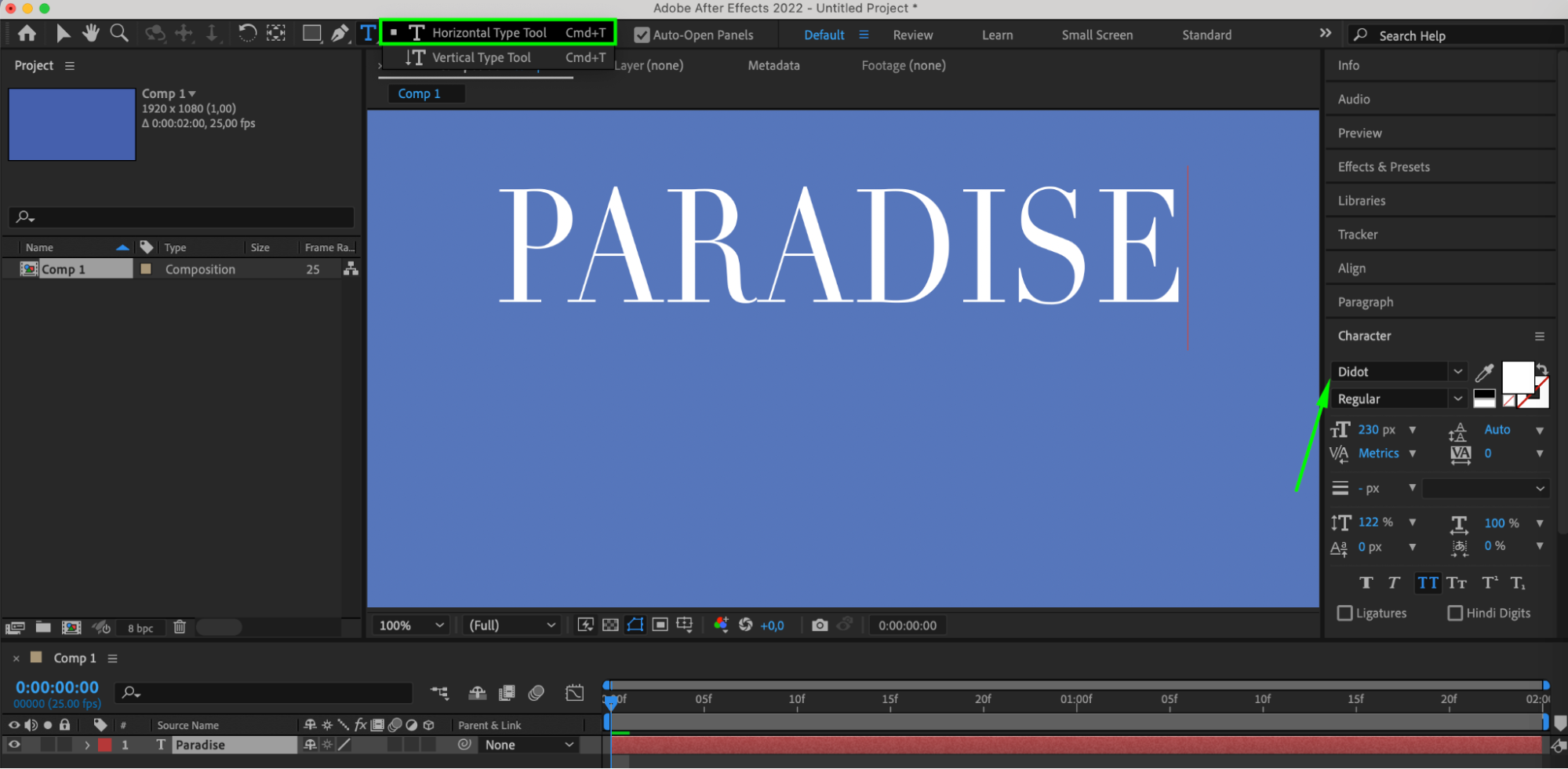Enable the Hindi Digits checkbox
The width and height of the screenshot is (1568, 769).
coord(1455,613)
